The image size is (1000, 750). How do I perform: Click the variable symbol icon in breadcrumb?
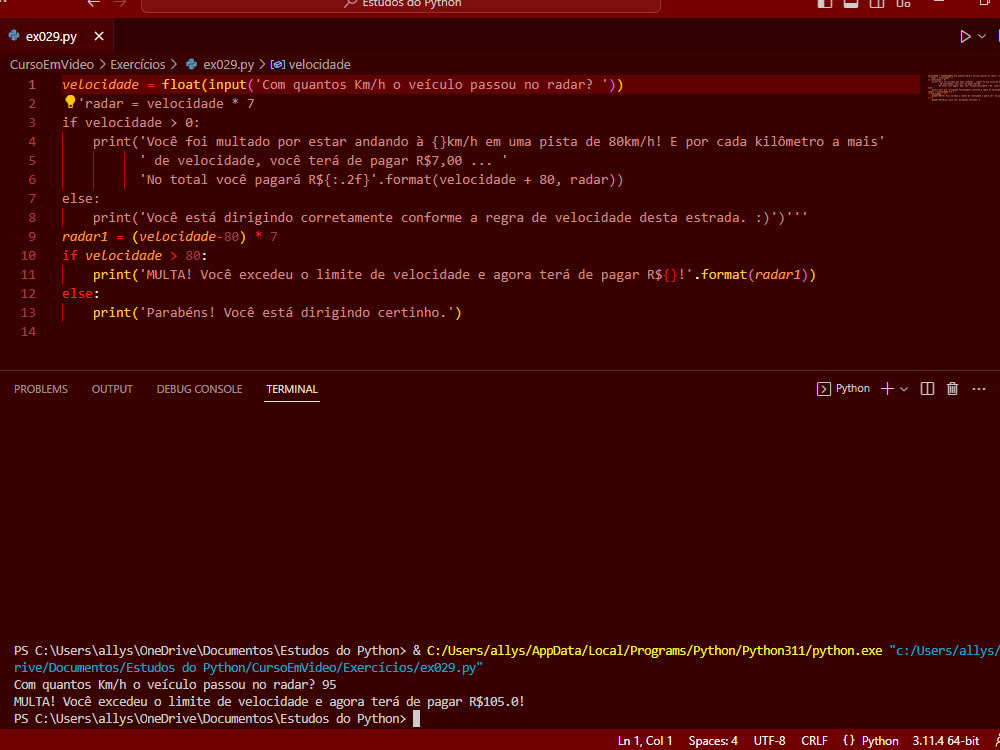click(x=277, y=64)
